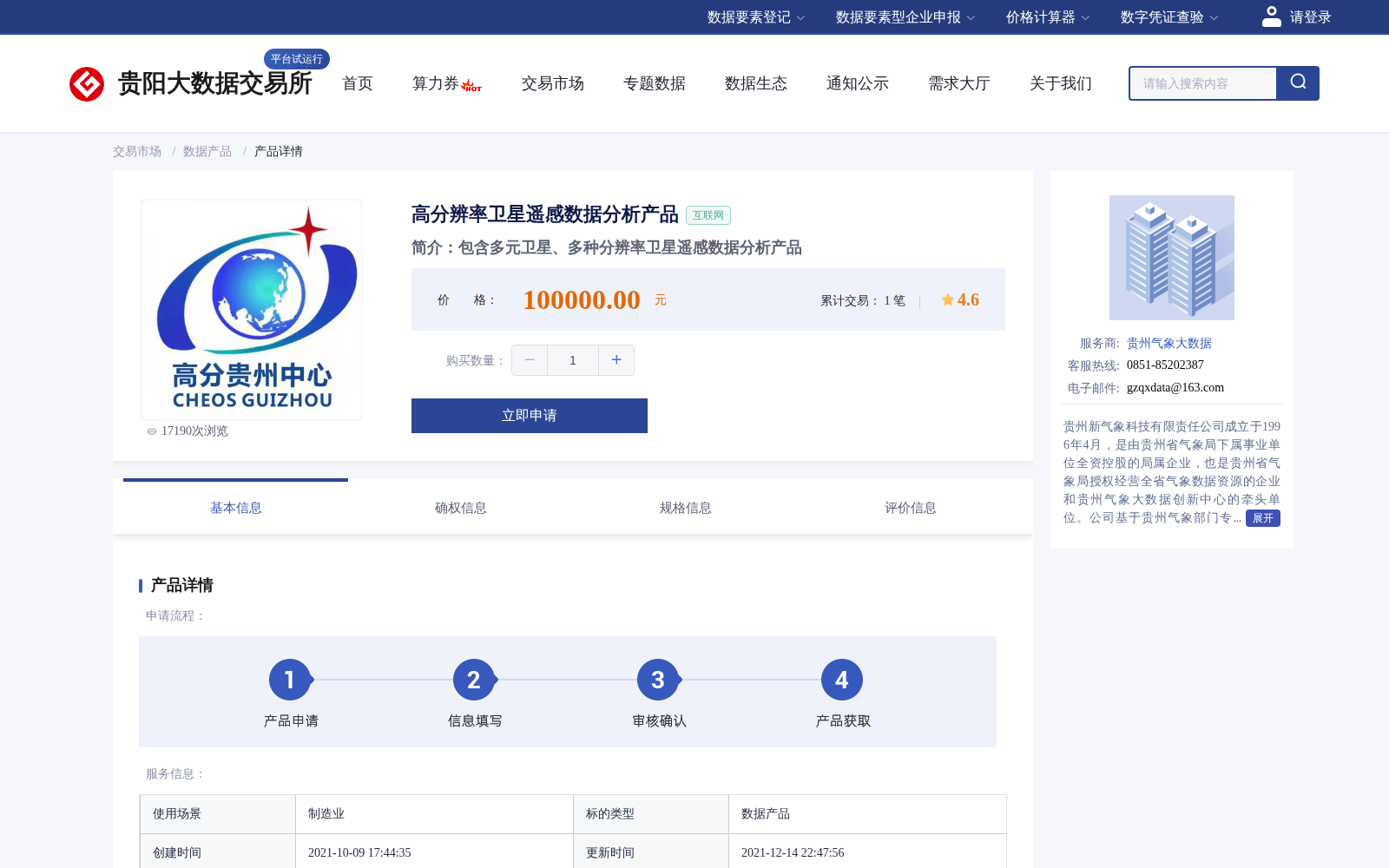The width and height of the screenshot is (1389, 868).
Task: Expand the 数据要素型企业申报 dropdown
Action: pos(905,17)
